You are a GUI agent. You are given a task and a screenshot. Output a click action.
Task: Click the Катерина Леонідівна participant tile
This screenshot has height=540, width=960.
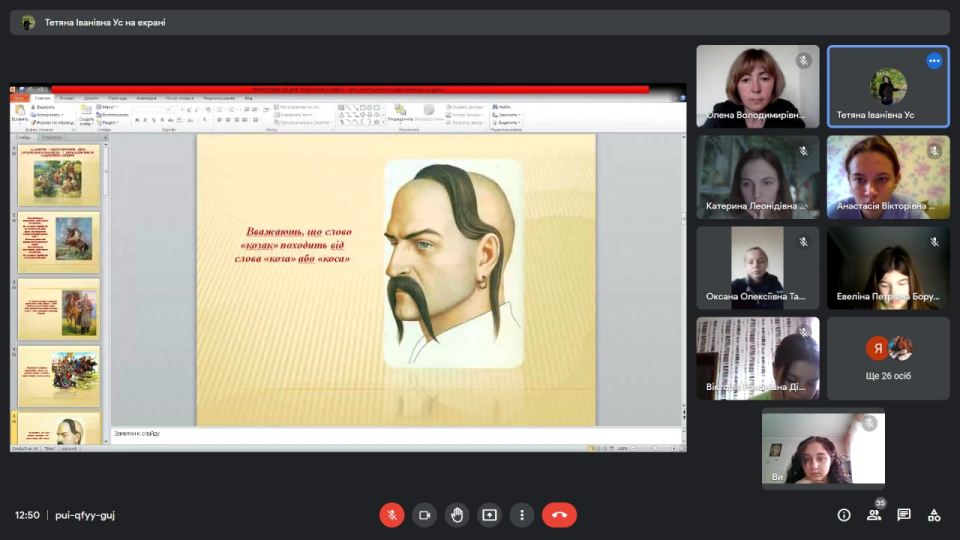[757, 177]
